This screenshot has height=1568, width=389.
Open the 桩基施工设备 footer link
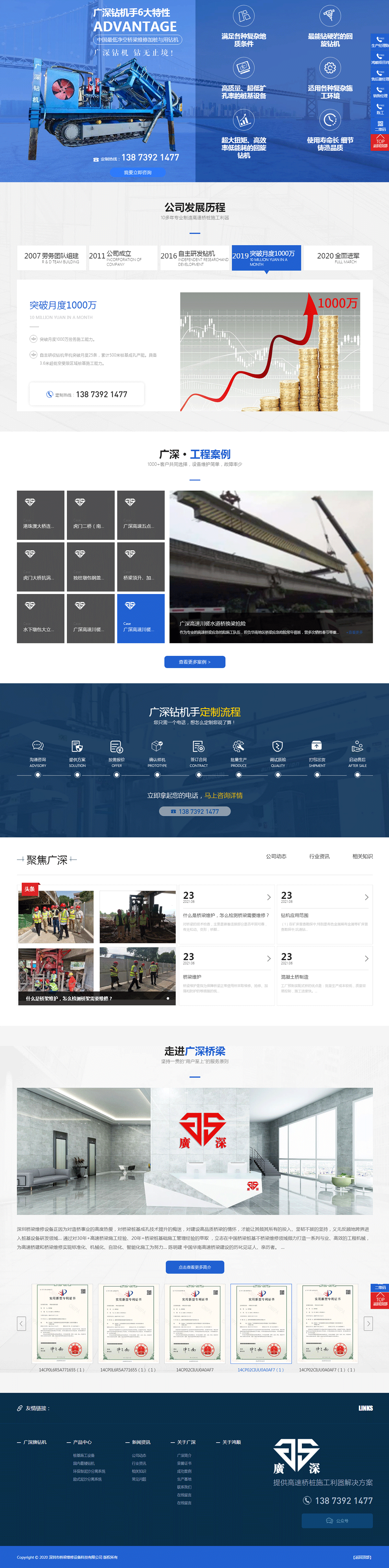tap(83, 1456)
